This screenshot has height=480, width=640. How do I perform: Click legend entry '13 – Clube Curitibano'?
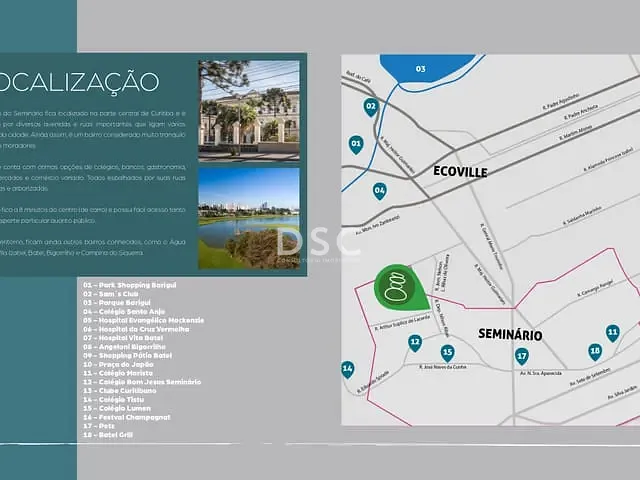[x=120, y=391]
